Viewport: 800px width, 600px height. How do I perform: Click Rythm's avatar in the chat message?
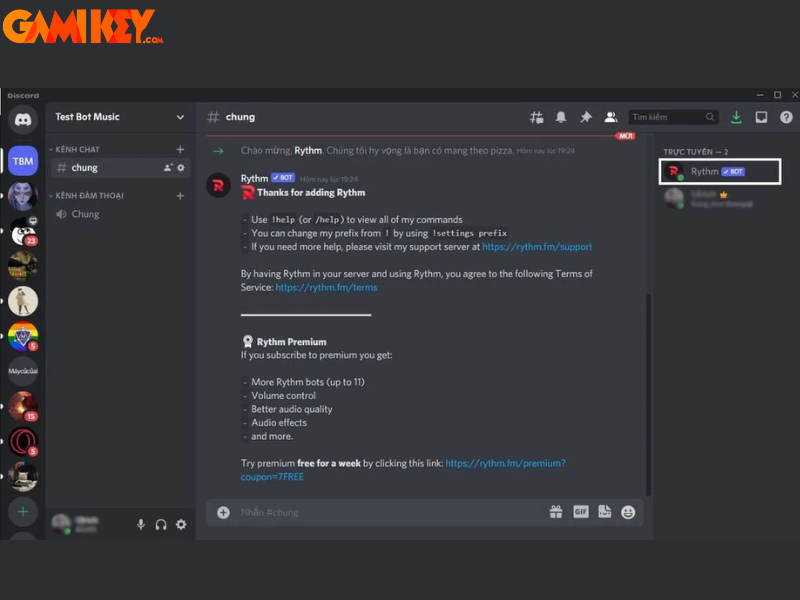tap(218, 185)
